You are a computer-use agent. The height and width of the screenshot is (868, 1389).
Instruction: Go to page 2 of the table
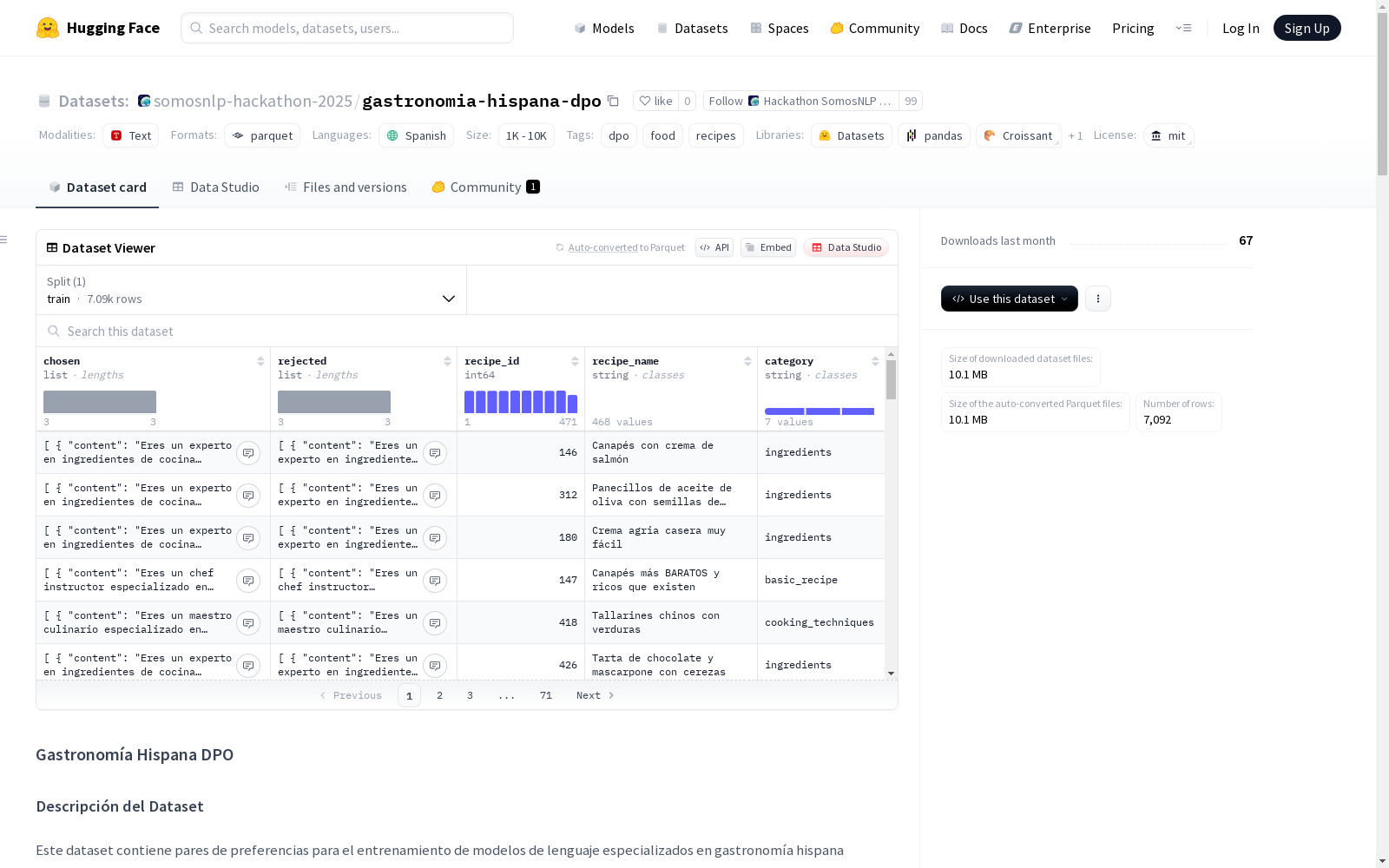(440, 695)
